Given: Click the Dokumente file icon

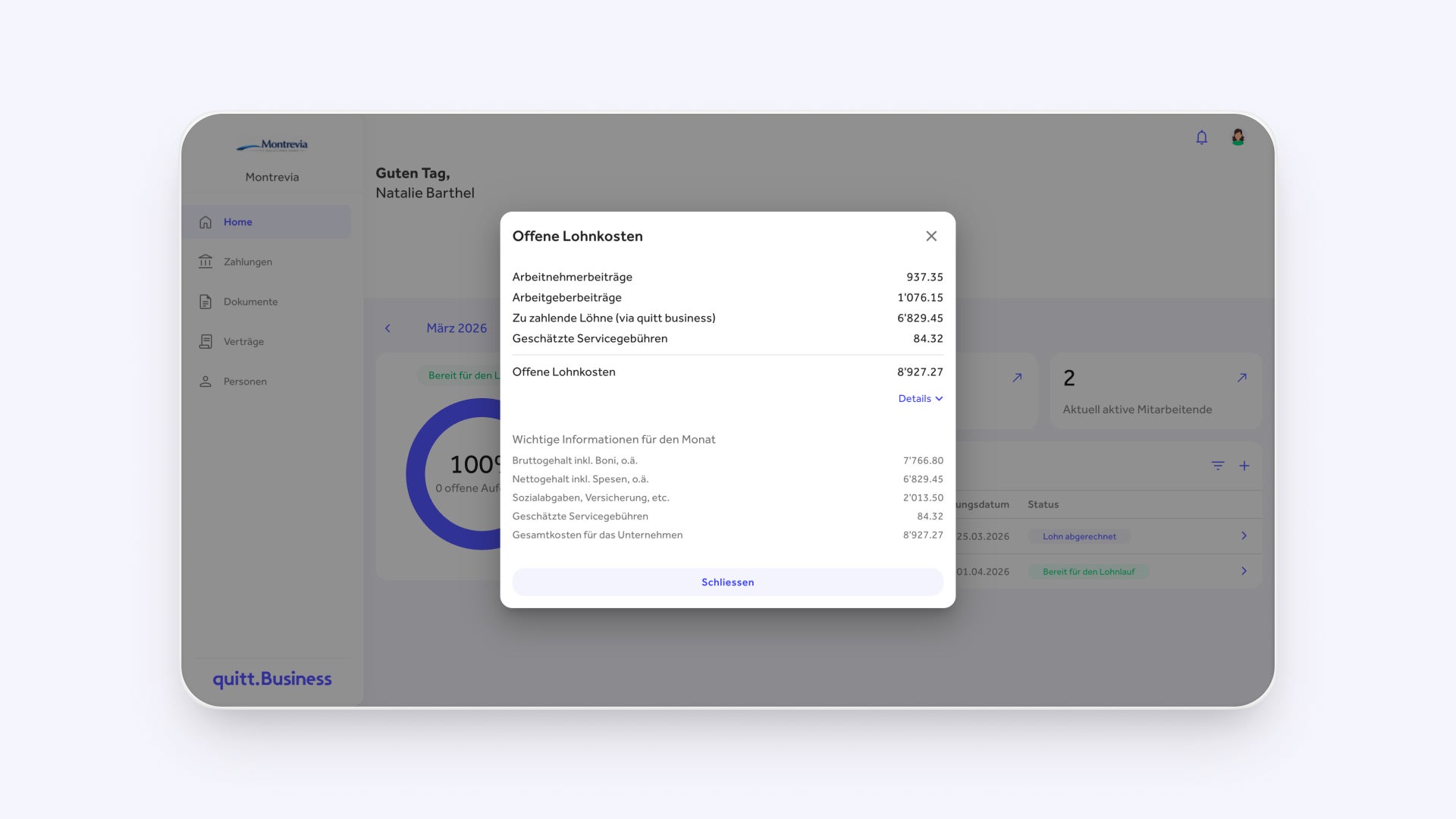Looking at the screenshot, I should [x=206, y=302].
